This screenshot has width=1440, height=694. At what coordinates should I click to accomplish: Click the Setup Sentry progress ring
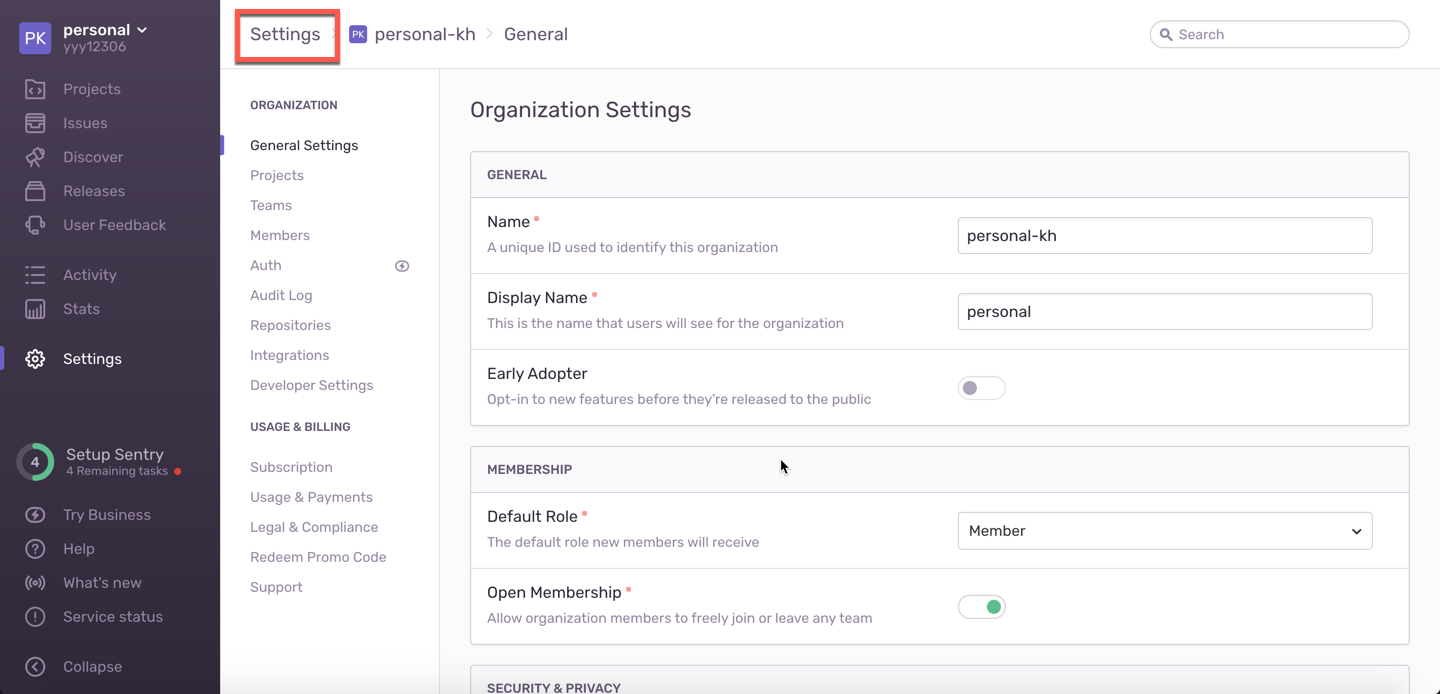click(x=35, y=462)
